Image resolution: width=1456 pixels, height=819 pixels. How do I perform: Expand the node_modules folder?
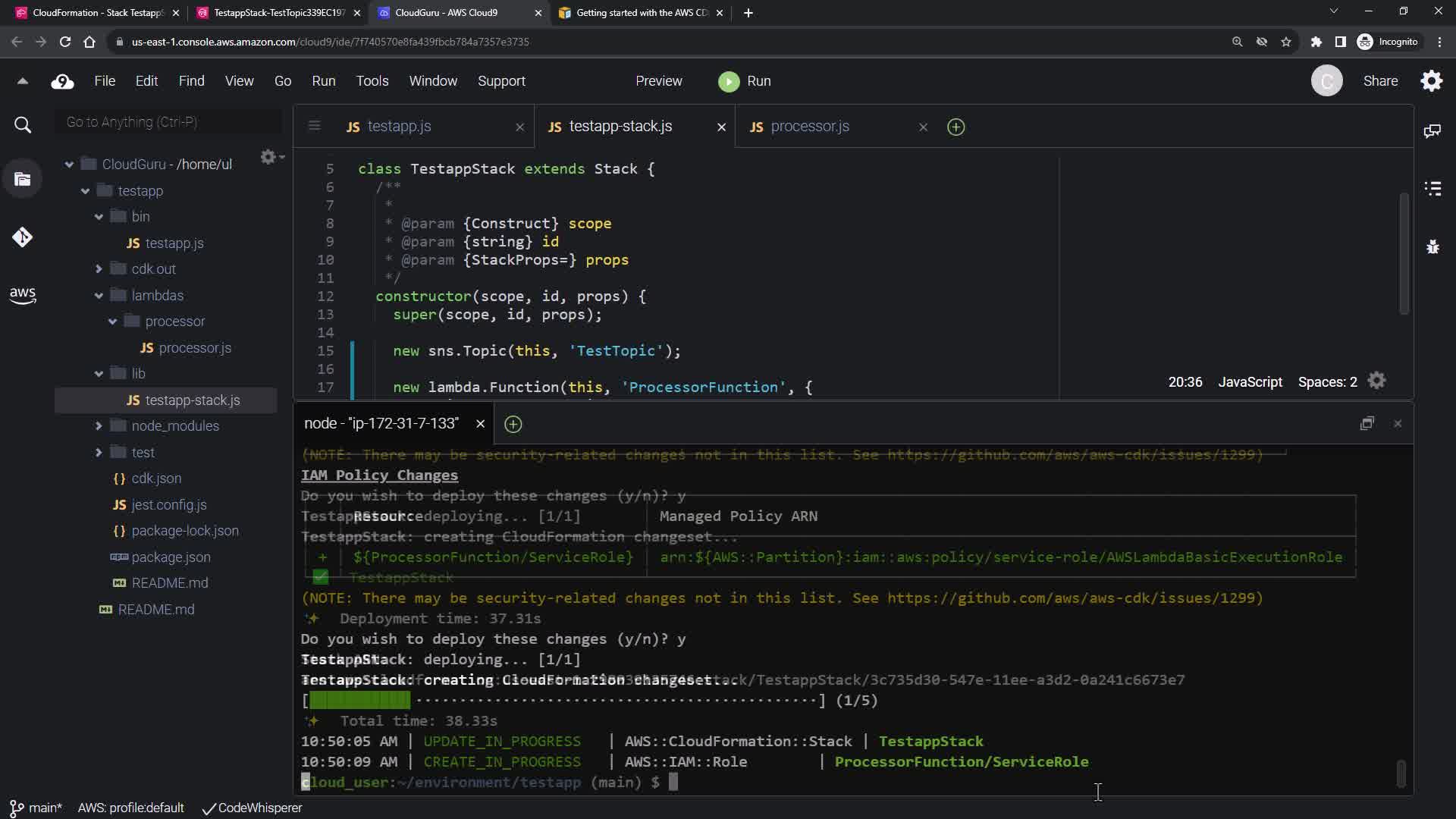99,426
